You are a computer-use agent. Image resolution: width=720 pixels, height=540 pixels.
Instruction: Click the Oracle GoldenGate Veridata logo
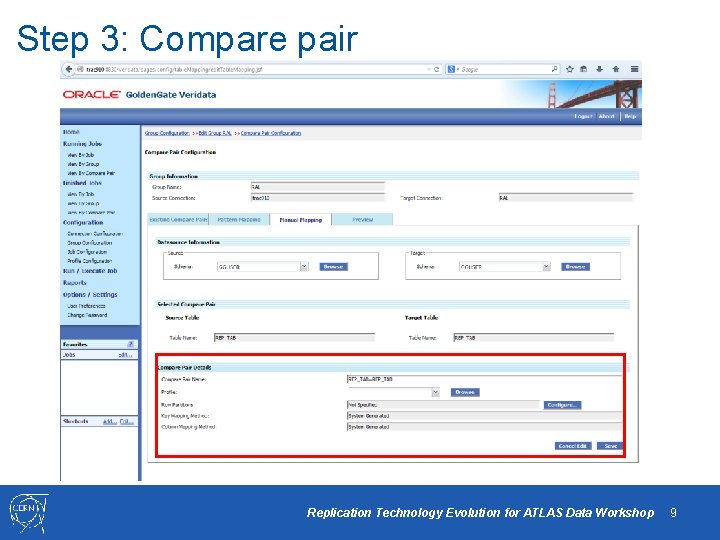139,95
